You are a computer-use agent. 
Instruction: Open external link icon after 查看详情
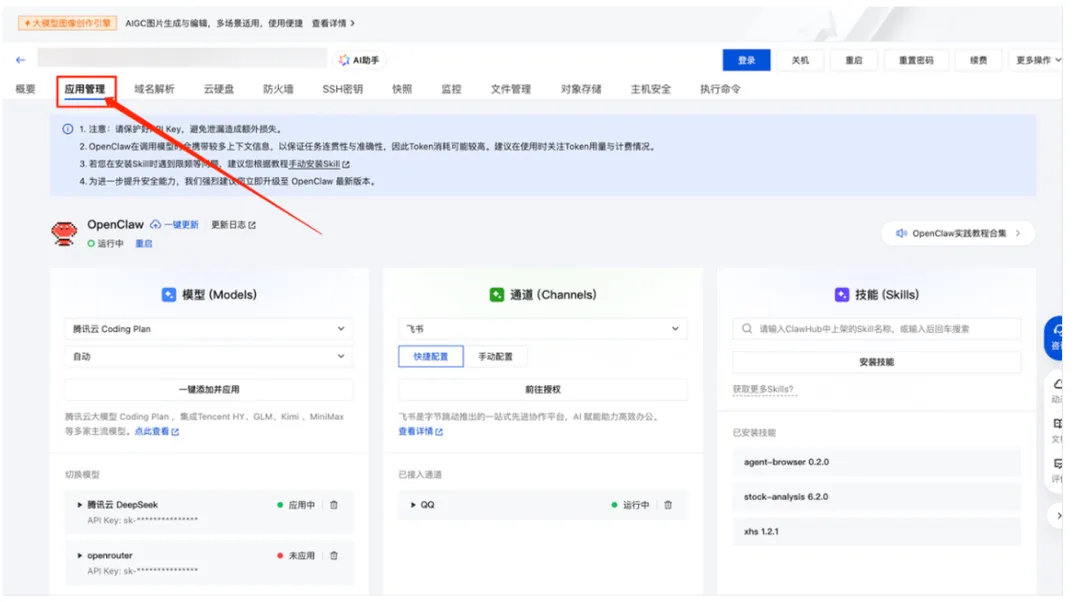click(x=439, y=432)
